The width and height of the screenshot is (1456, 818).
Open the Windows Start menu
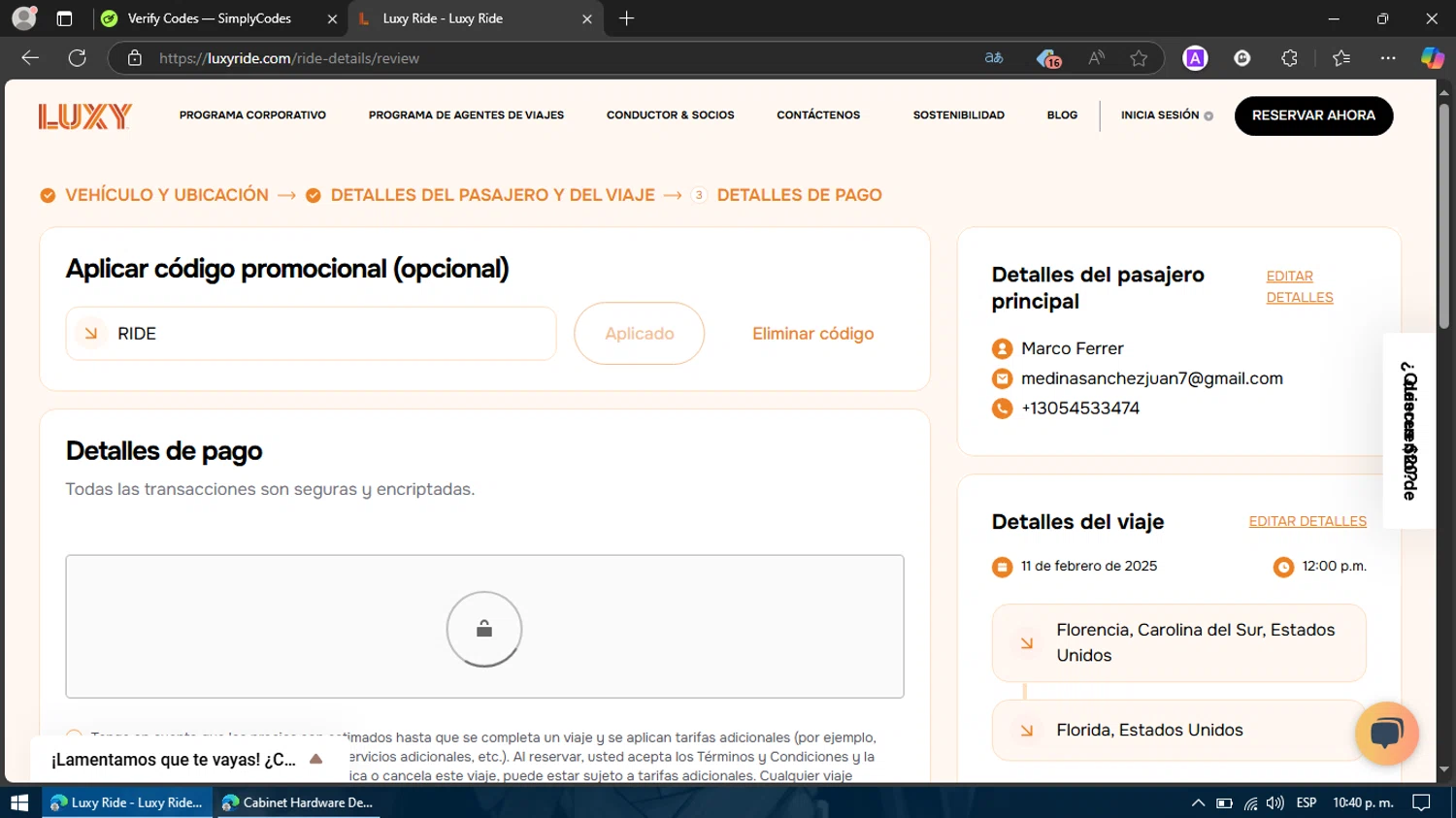click(19, 802)
